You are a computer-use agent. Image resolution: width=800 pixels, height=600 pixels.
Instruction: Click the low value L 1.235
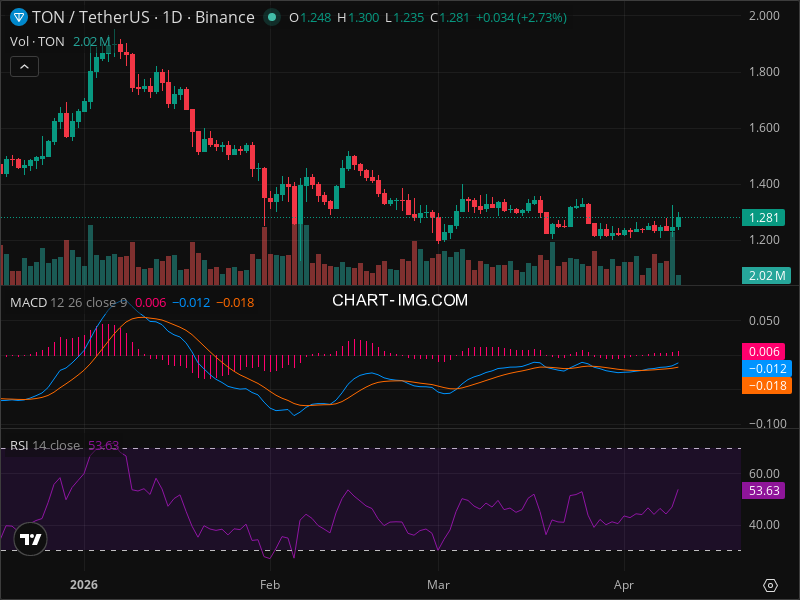pos(405,18)
